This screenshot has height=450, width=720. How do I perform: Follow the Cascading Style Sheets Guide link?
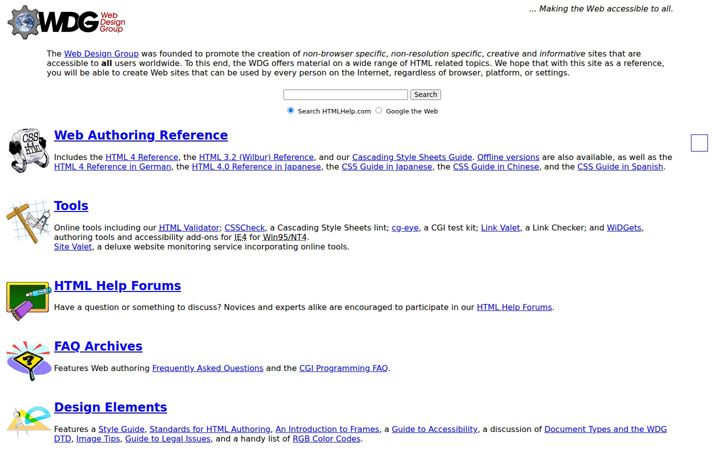click(412, 157)
